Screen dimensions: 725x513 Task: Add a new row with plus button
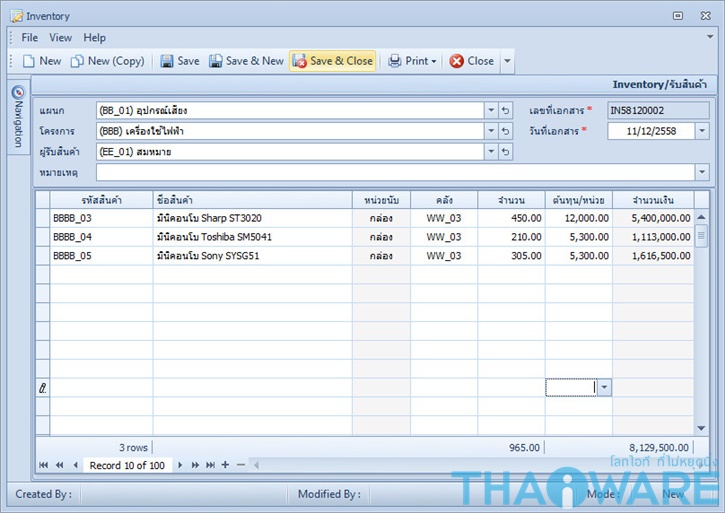[x=225, y=465]
